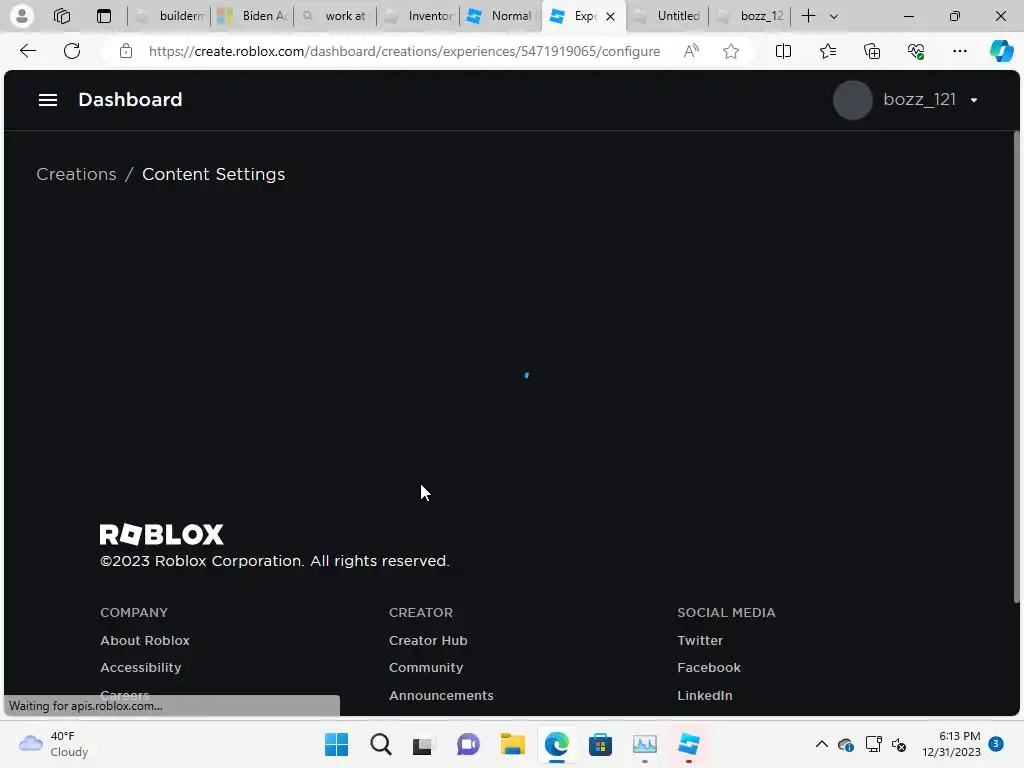Click the volume muted tray icon

pos(899,744)
